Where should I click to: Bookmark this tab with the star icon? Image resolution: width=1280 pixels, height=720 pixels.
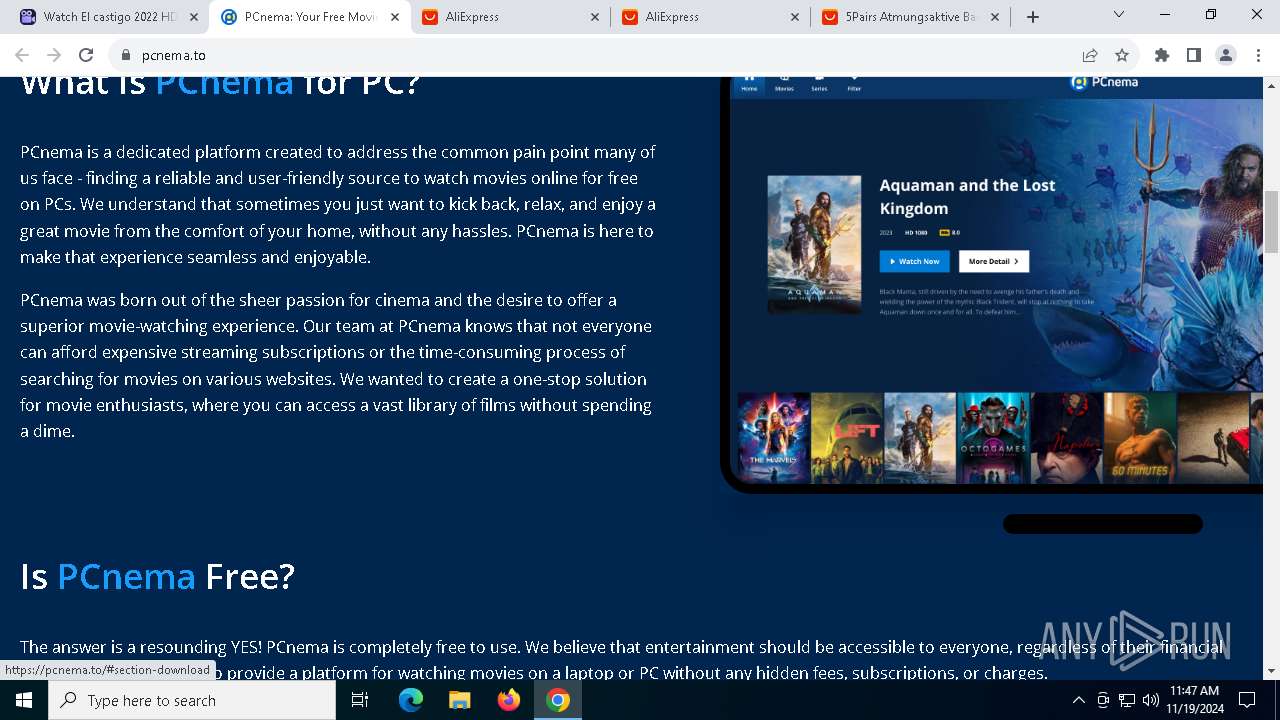pos(1122,55)
